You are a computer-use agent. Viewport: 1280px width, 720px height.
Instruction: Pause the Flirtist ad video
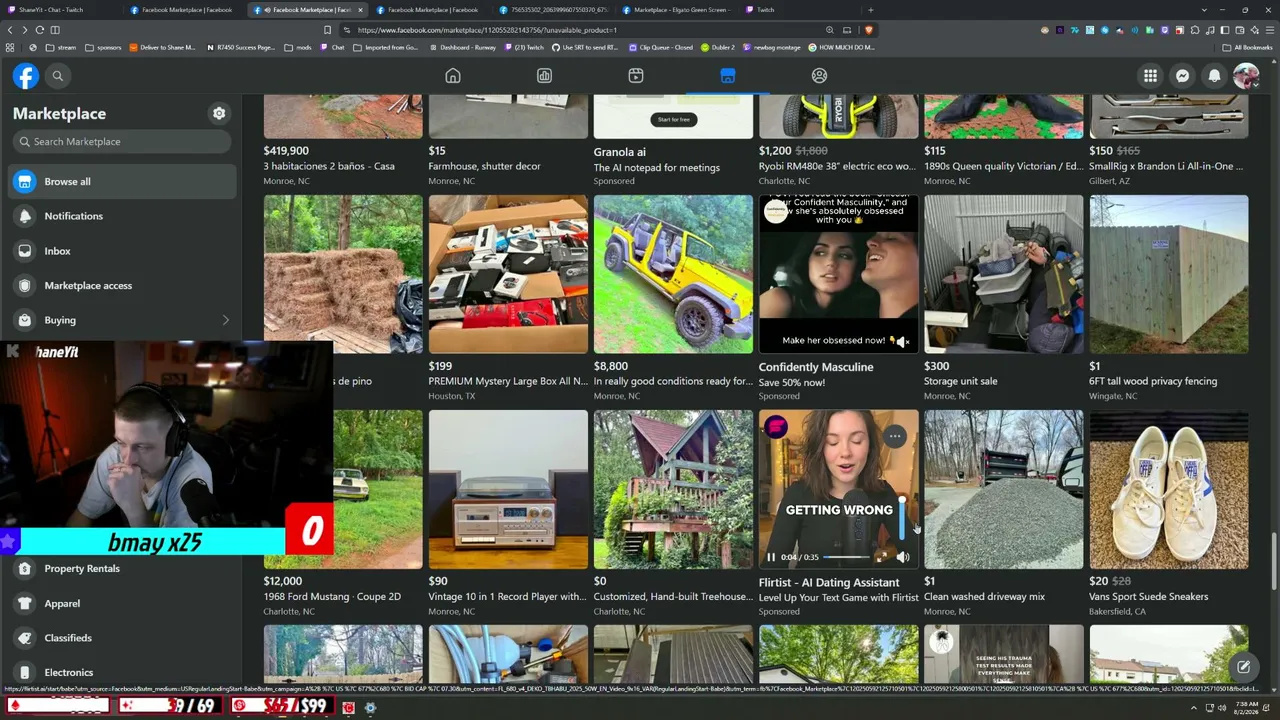(x=771, y=557)
